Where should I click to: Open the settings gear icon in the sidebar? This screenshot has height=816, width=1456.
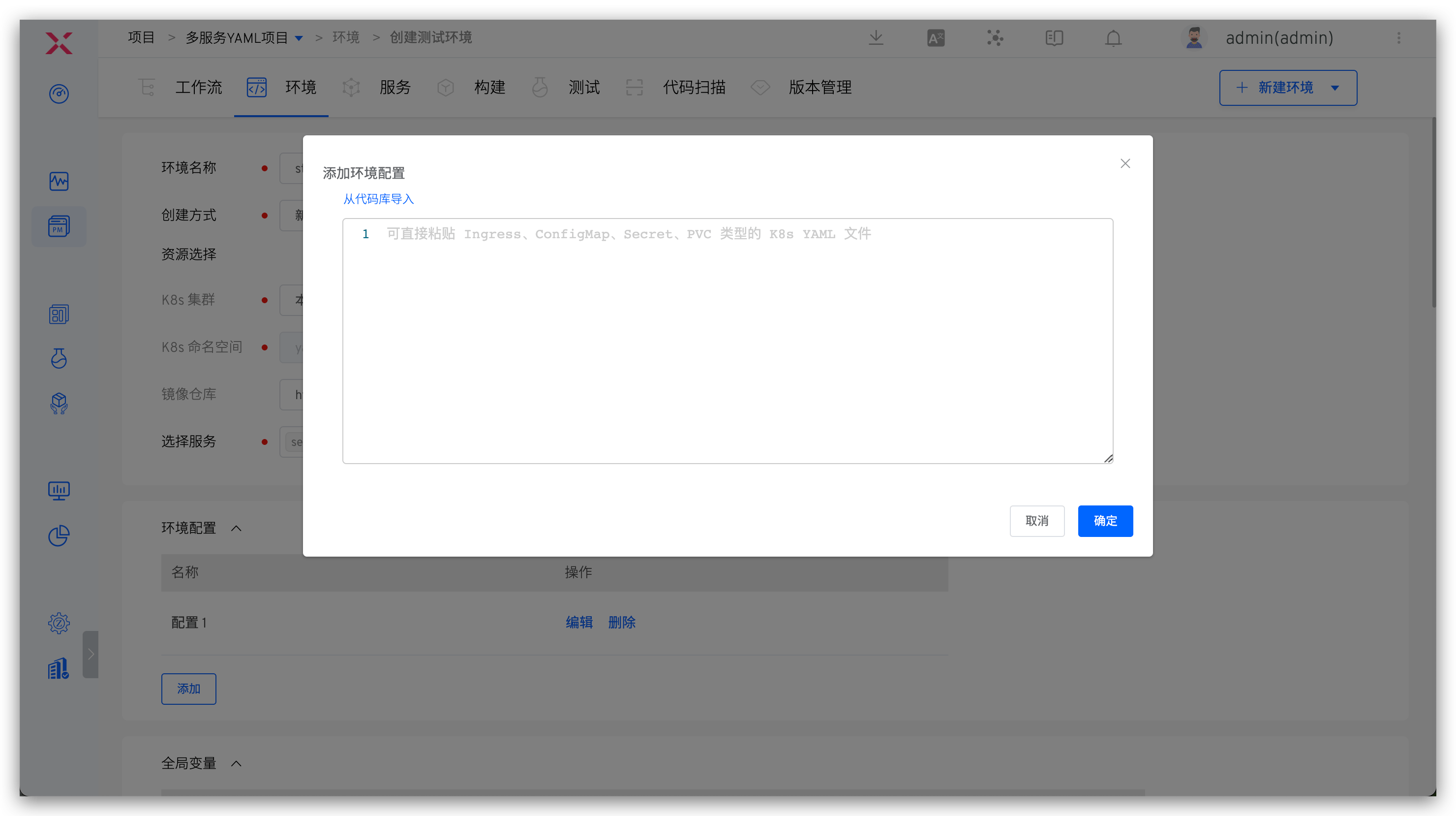59,623
